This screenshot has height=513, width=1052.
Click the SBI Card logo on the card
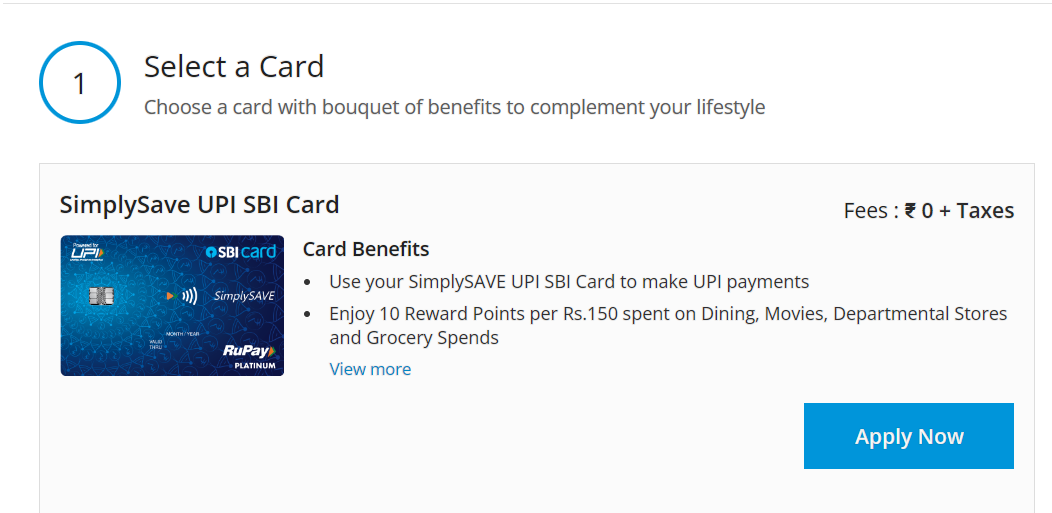[241, 252]
